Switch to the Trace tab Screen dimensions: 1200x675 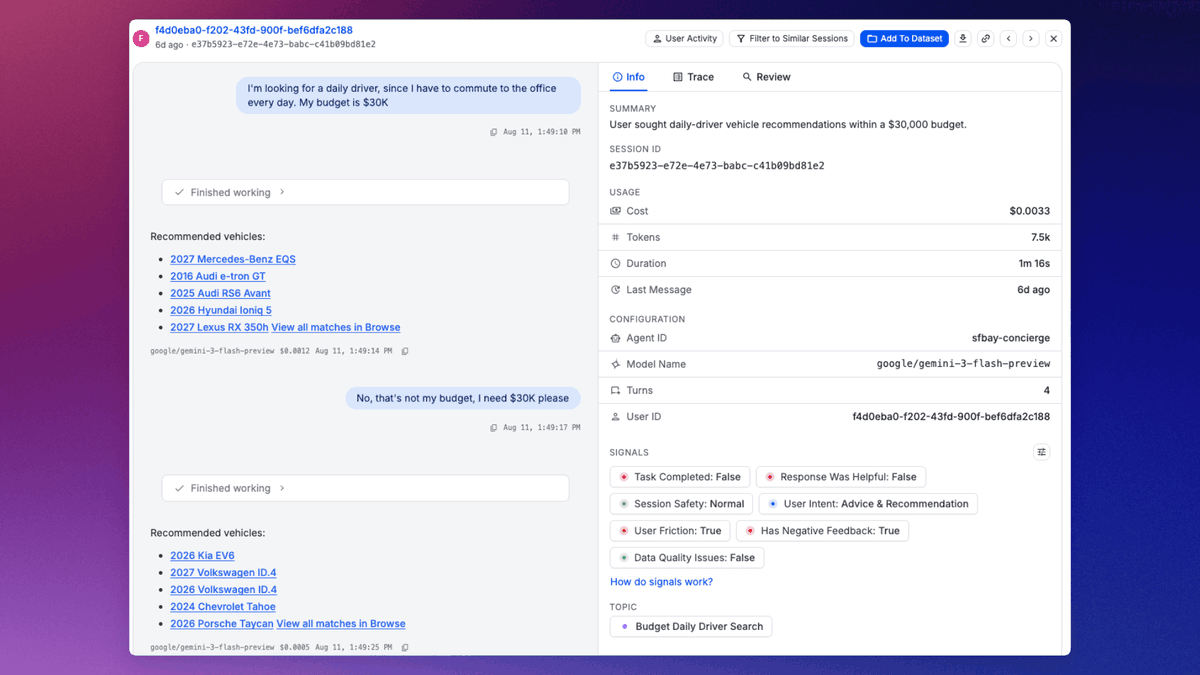point(693,77)
